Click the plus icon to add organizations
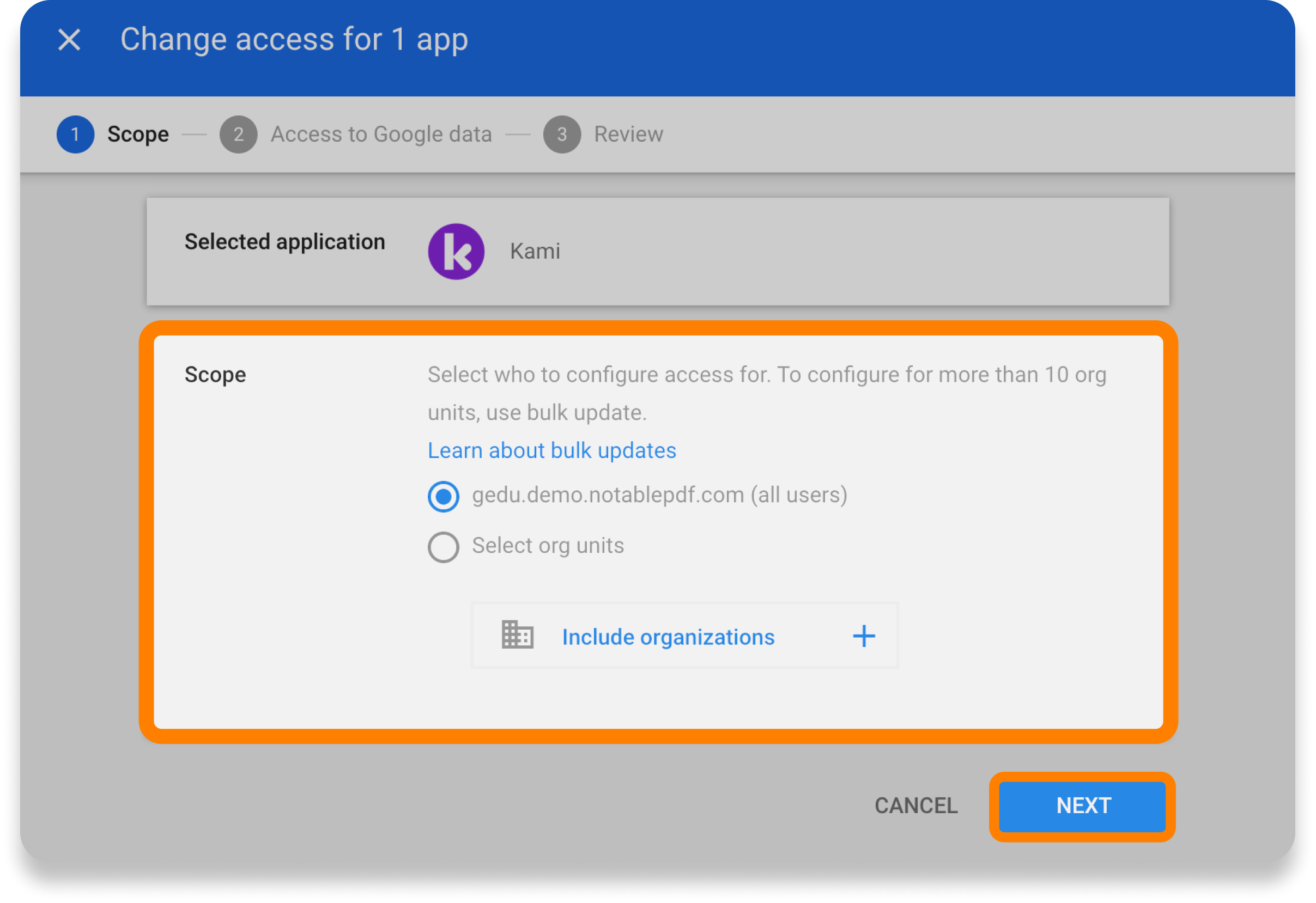 point(864,637)
